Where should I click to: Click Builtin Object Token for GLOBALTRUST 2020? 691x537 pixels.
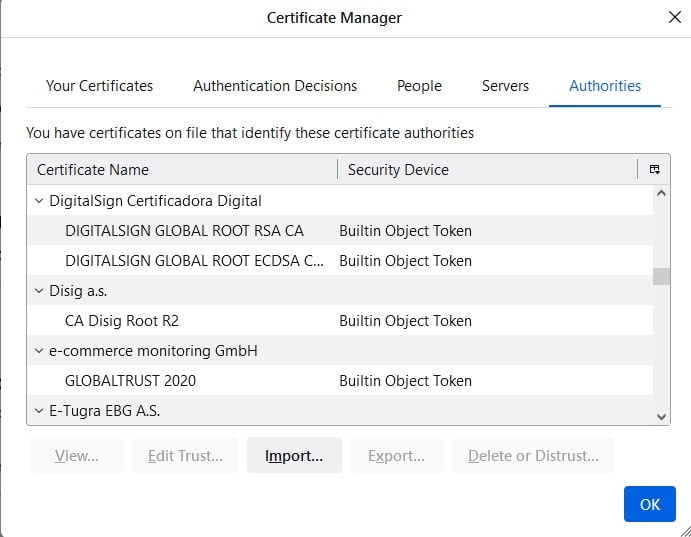click(x=405, y=381)
